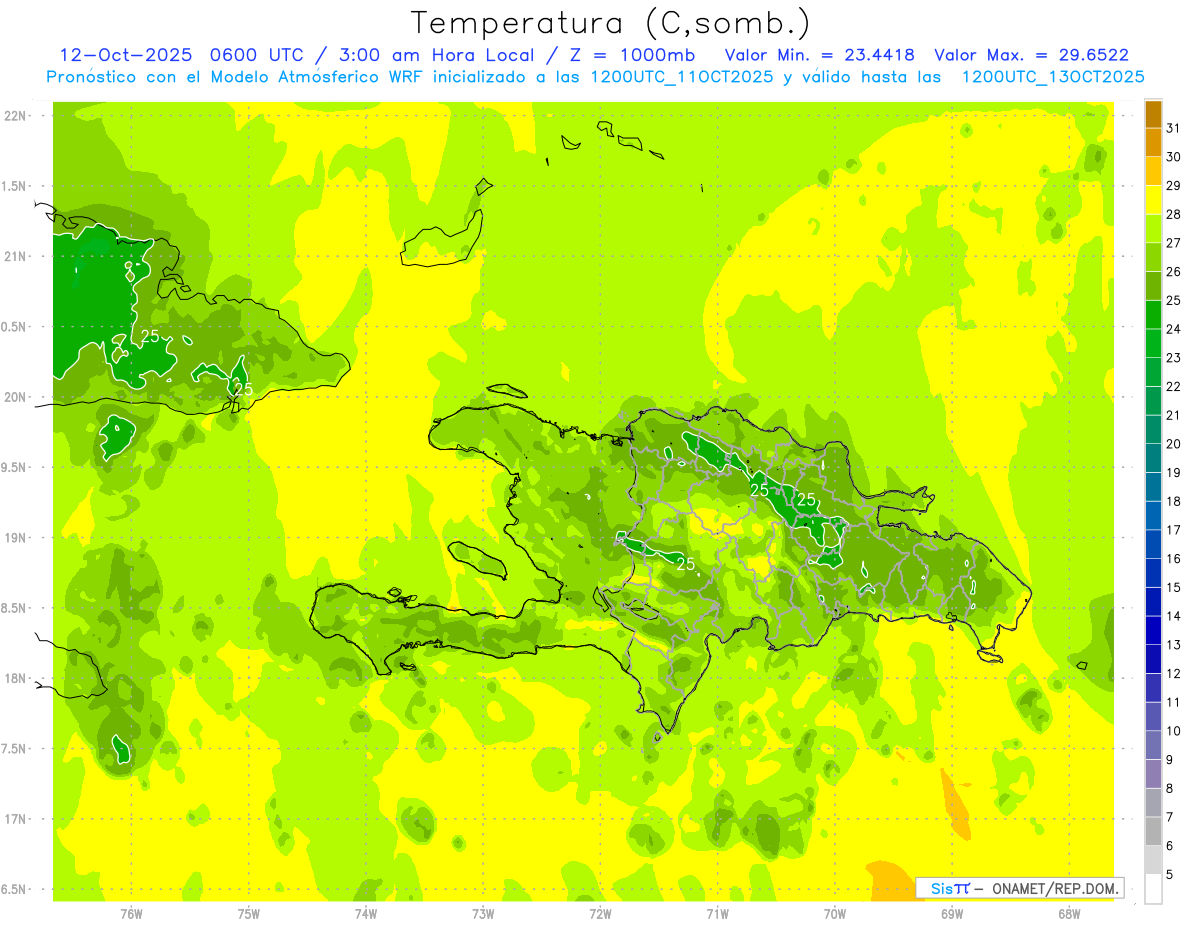Click Gonâve island outline west of Hispaniola
Screen dimensions: 1200x927
point(476,558)
